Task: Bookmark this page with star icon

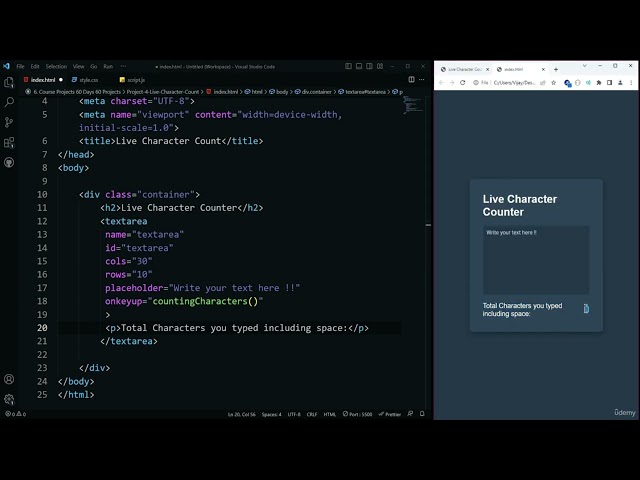Action: [553, 82]
